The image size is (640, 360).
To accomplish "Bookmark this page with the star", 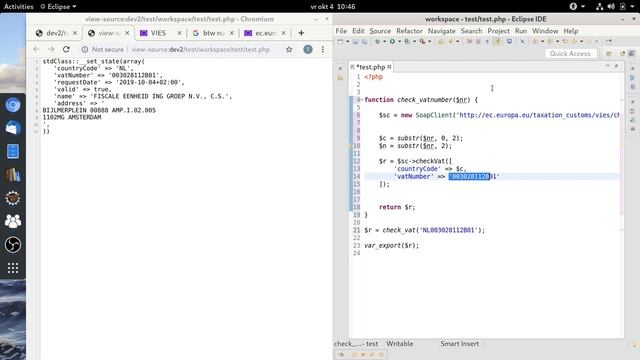I will [x=289, y=49].
